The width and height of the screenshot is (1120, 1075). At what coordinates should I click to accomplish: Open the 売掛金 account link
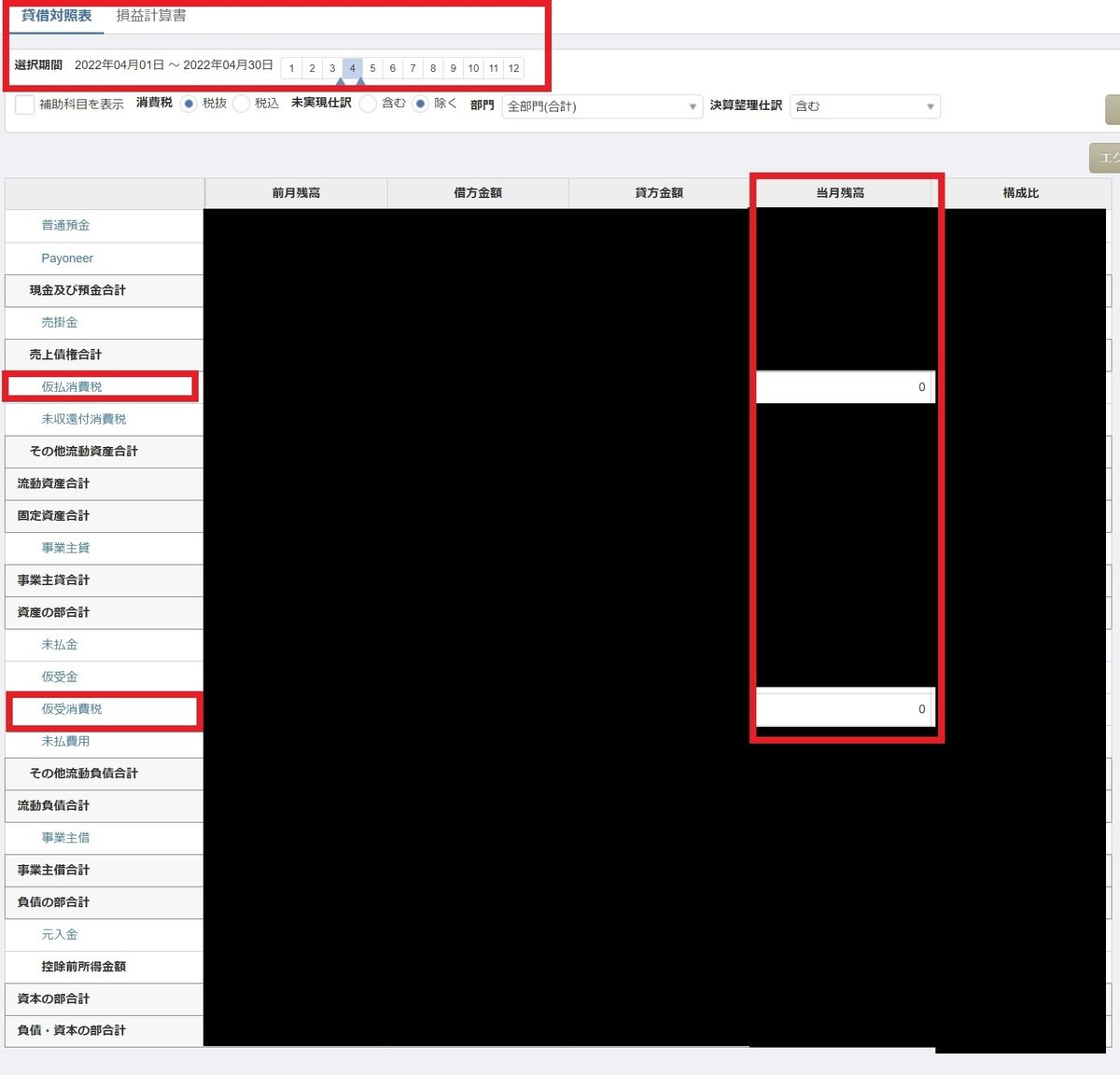point(60,323)
